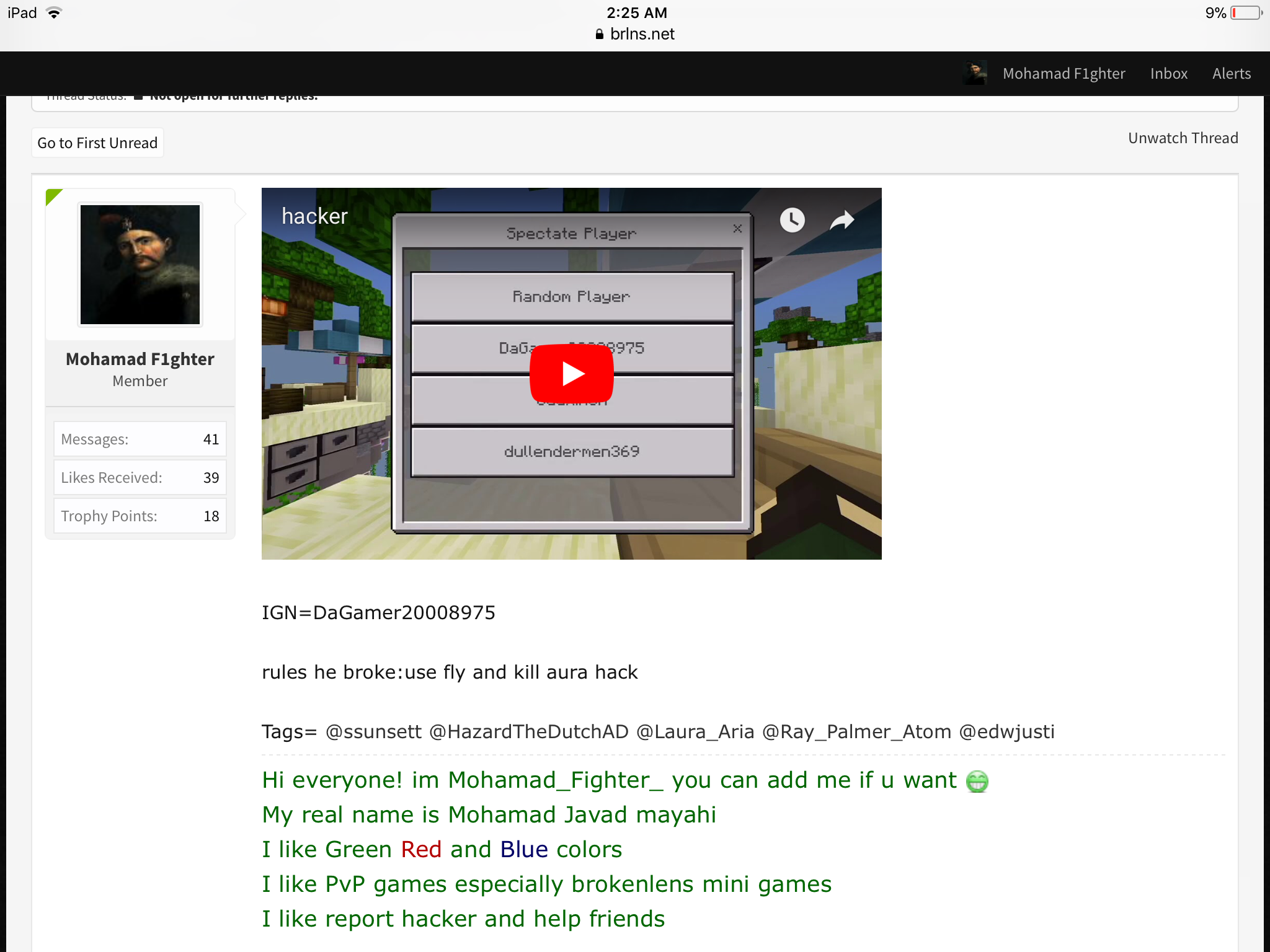The image size is (1270, 952).
Task: Open Trophy Points count 18
Action: click(211, 516)
